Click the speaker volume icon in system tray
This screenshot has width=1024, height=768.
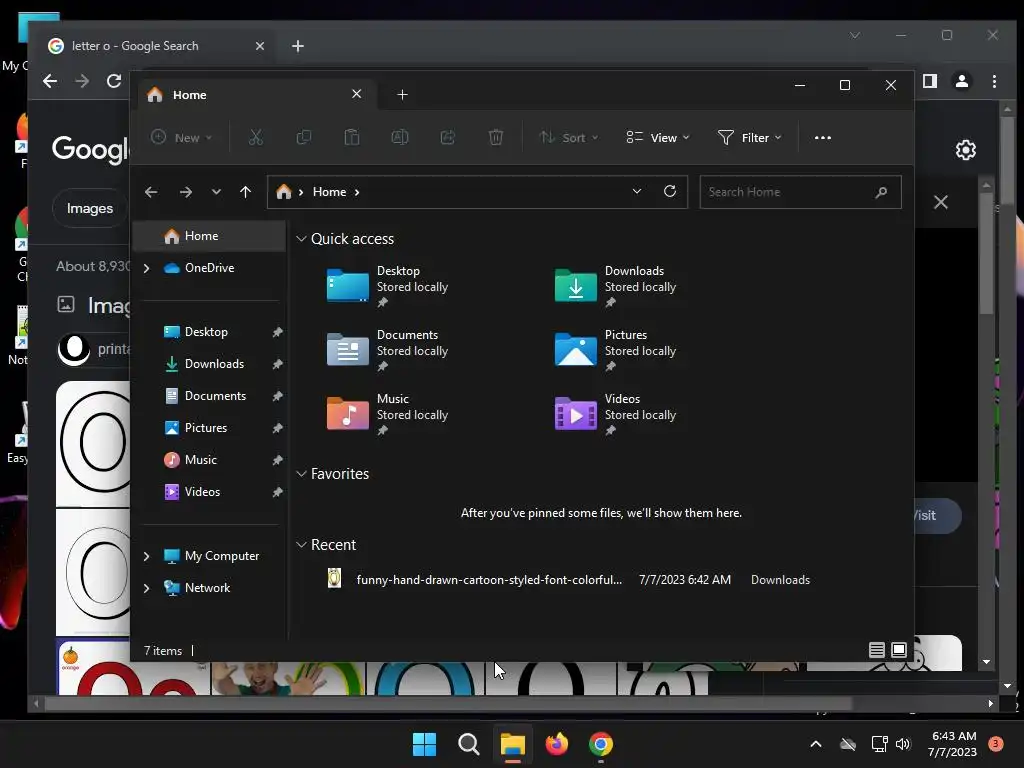tap(903, 744)
